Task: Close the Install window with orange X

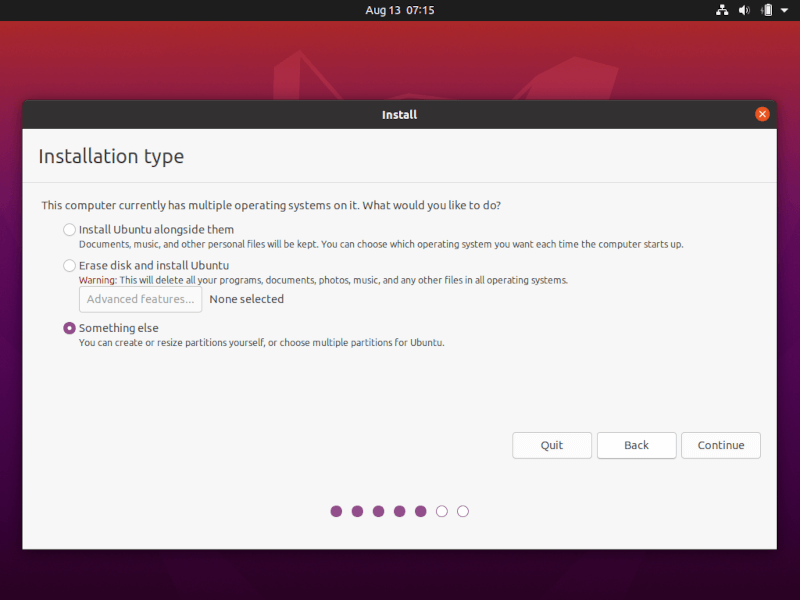Action: [762, 114]
